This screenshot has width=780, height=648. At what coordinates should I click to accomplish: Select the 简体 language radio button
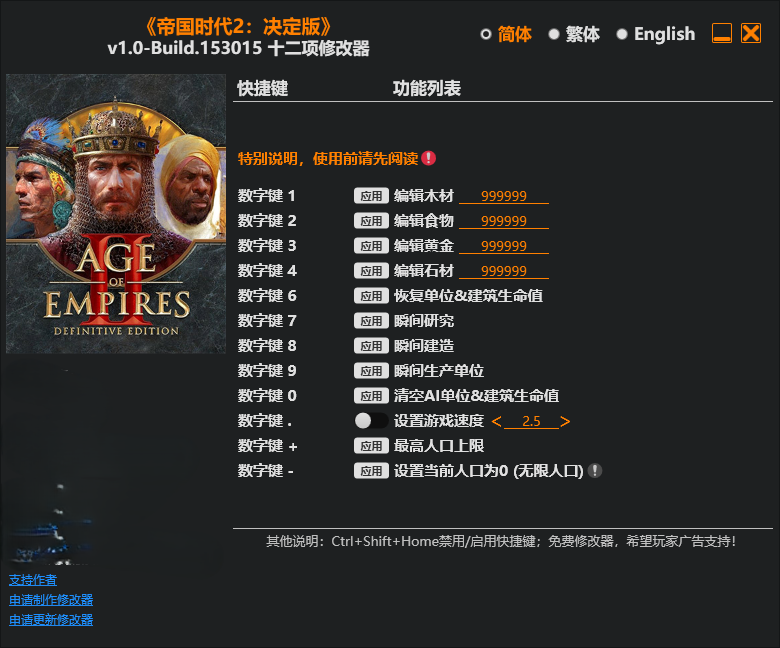486,34
